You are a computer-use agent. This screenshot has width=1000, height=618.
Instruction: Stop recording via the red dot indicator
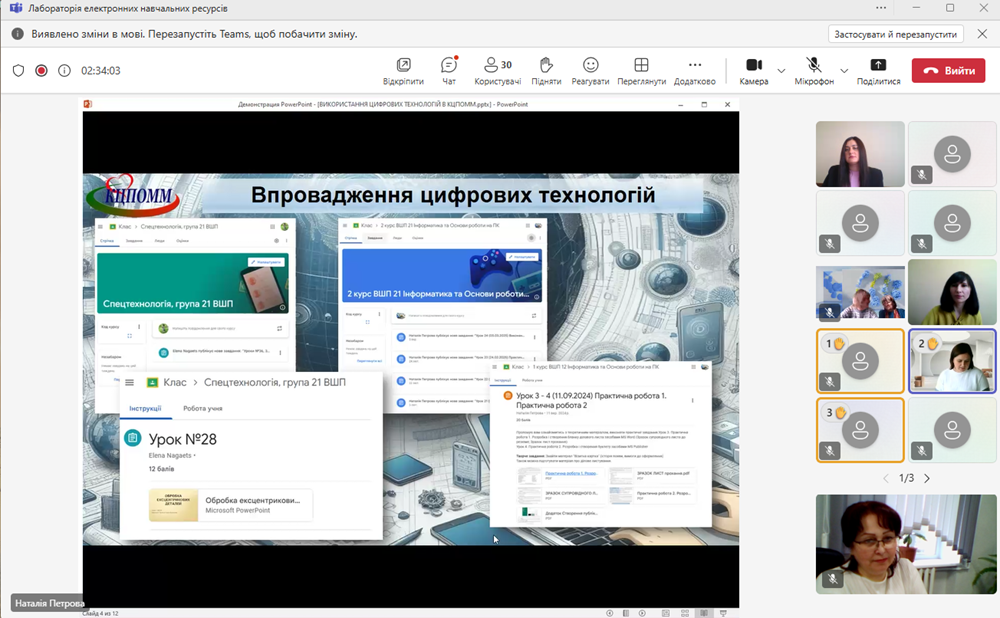pyautogui.click(x=40, y=70)
